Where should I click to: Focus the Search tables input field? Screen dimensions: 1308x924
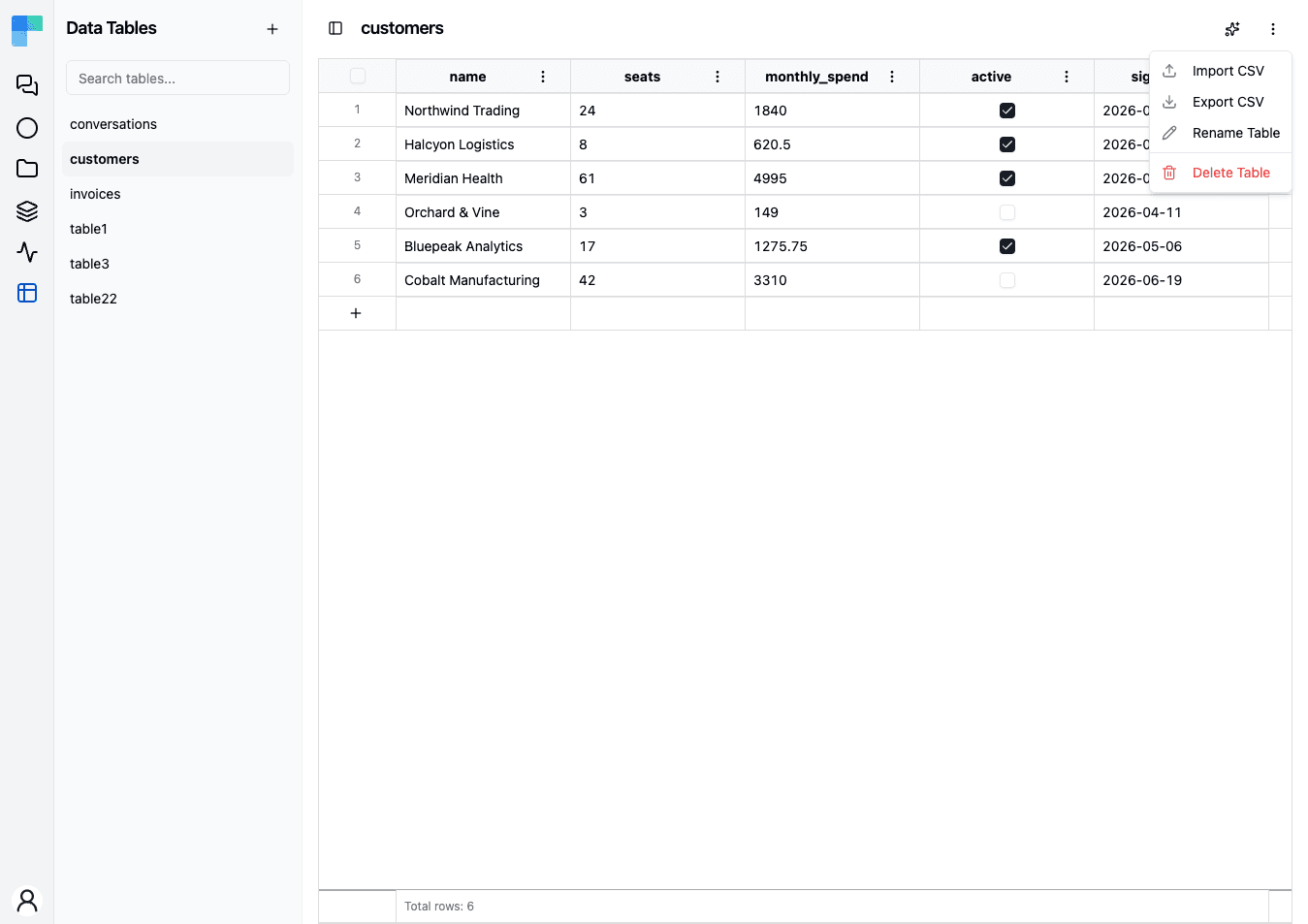tap(177, 78)
